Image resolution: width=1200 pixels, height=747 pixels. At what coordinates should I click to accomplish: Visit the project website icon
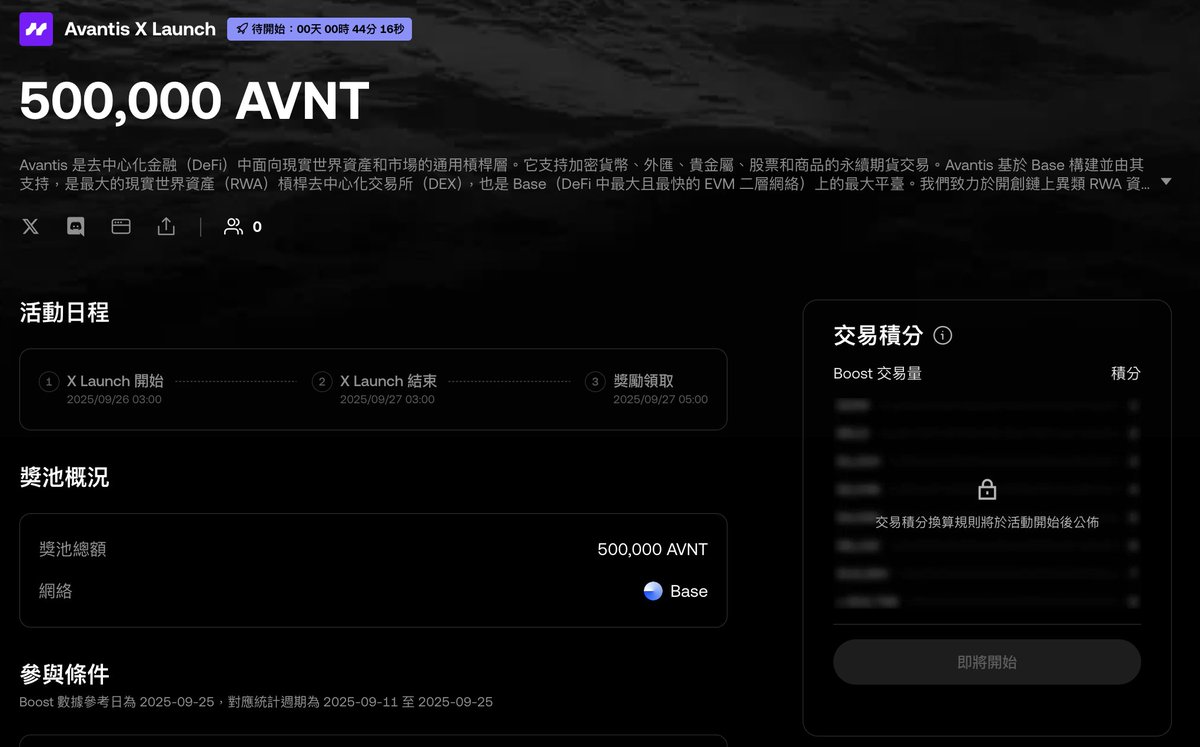coord(120,226)
